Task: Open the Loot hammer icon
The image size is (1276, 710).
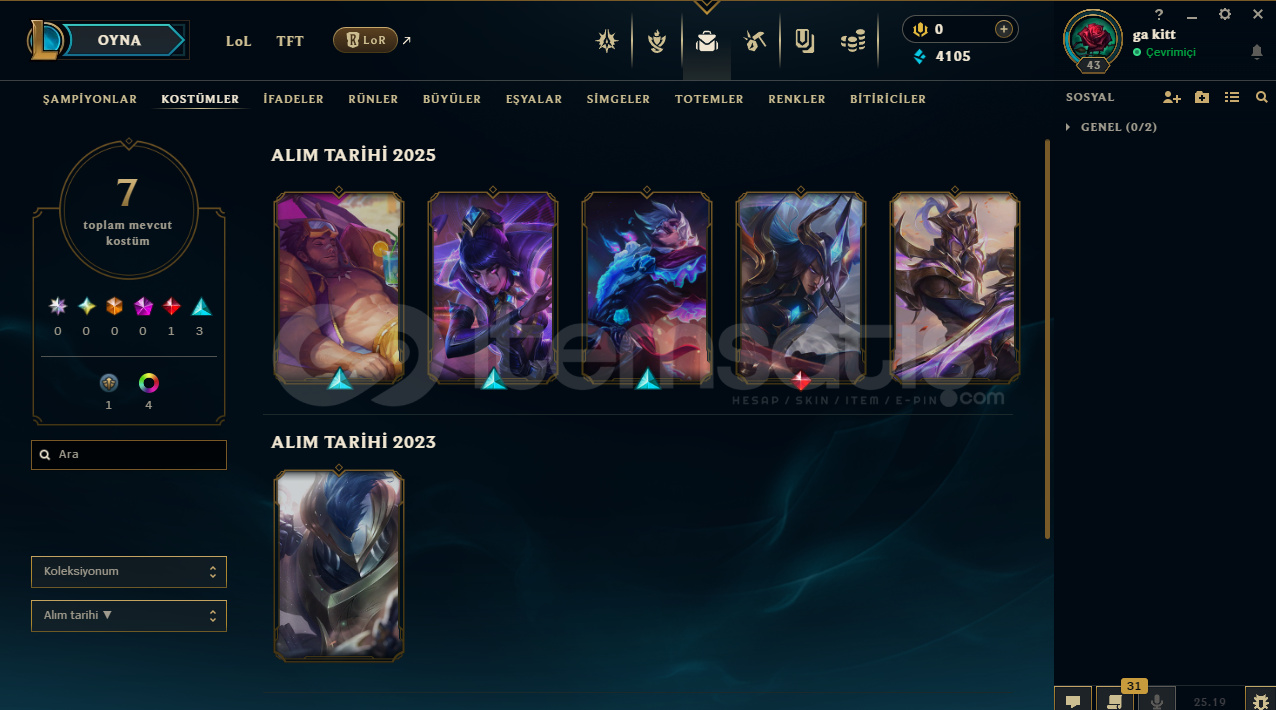Action: pyautogui.click(x=755, y=41)
